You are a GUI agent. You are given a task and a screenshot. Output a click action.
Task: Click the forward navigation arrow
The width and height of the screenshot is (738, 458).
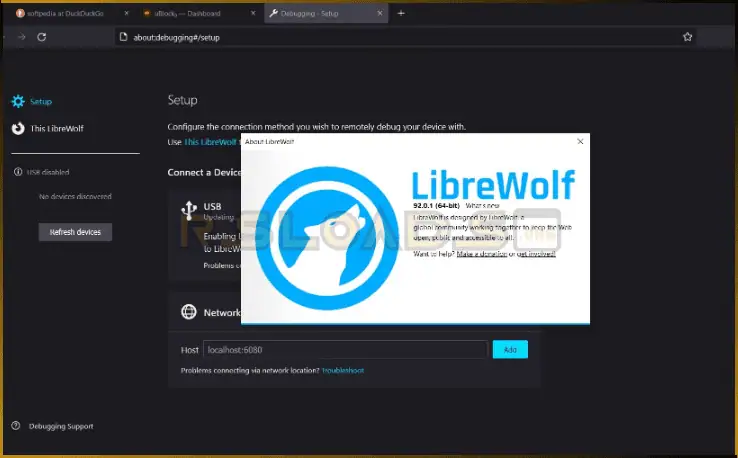[22, 37]
